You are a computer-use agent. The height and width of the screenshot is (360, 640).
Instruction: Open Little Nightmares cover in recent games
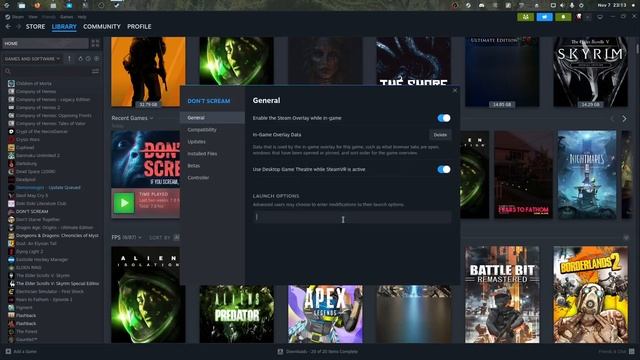[x=587, y=175]
